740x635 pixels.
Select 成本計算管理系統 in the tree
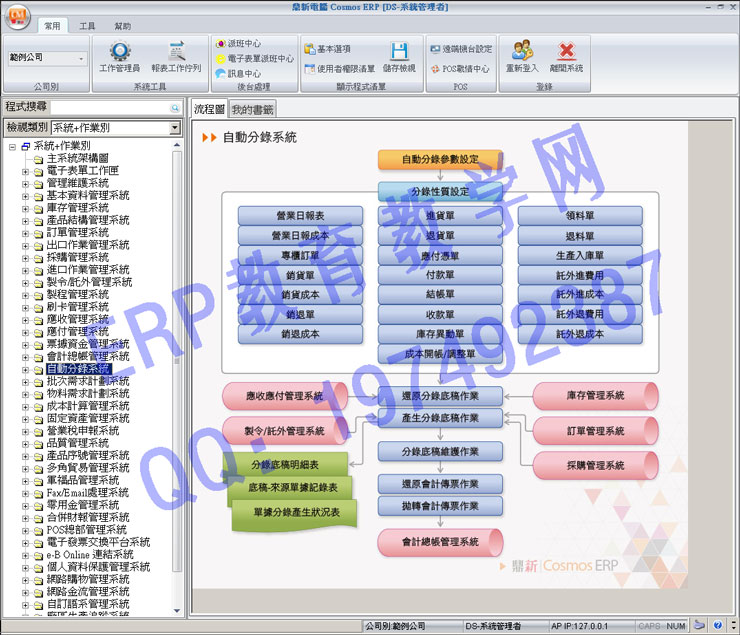(x=88, y=406)
